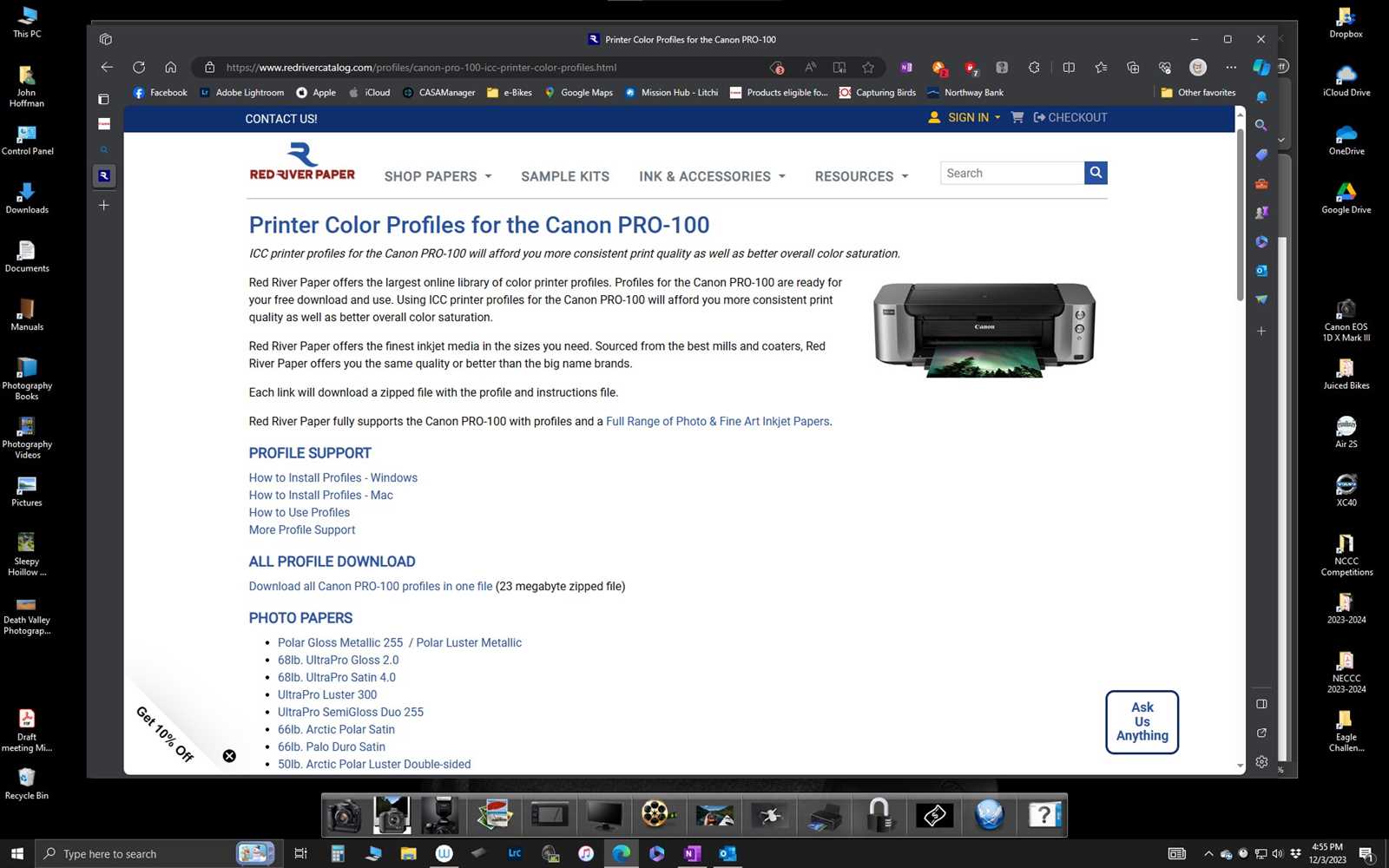The width and height of the screenshot is (1389, 868).
Task: Open the notification center icon
Action: pos(1366,853)
